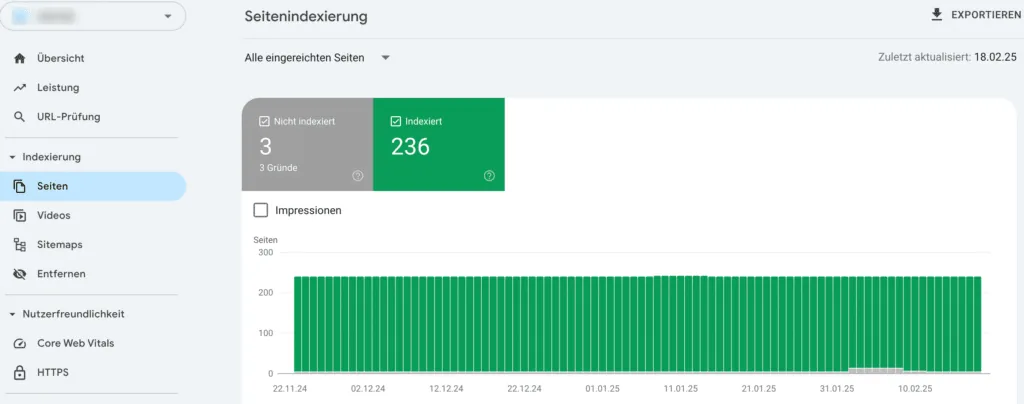Image resolution: width=1024 pixels, height=404 pixels.
Task: Click the EXPORTIEREN button
Action: pos(976,14)
